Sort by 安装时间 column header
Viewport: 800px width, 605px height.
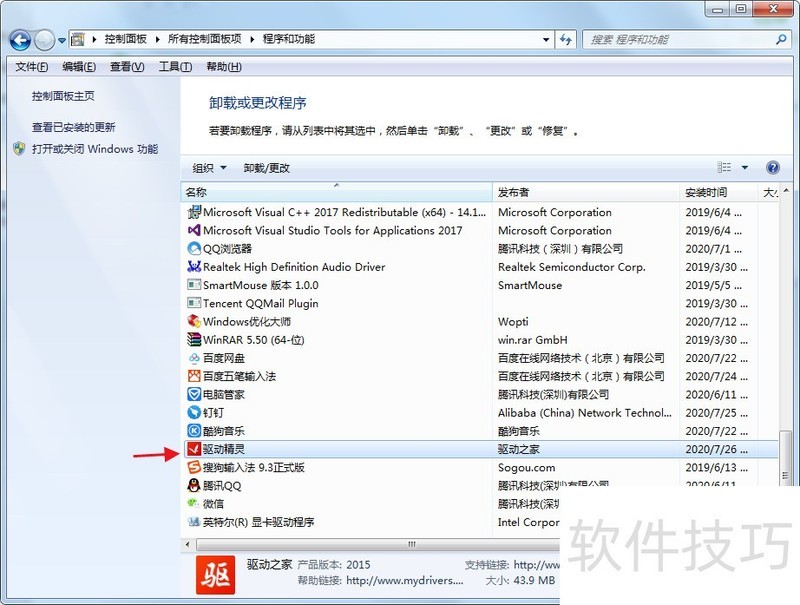tap(718, 192)
